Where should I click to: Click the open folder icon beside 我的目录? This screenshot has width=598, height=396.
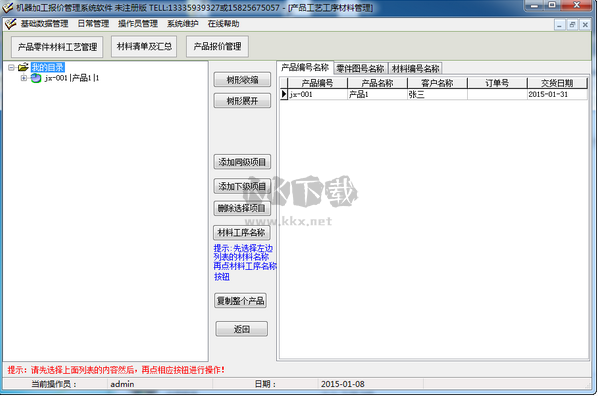click(23, 68)
